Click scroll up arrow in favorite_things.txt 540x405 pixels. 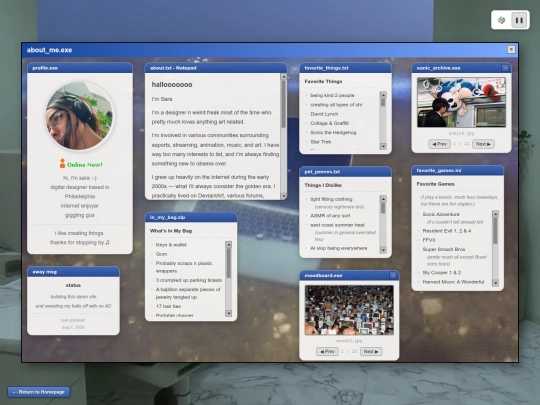[383, 94]
